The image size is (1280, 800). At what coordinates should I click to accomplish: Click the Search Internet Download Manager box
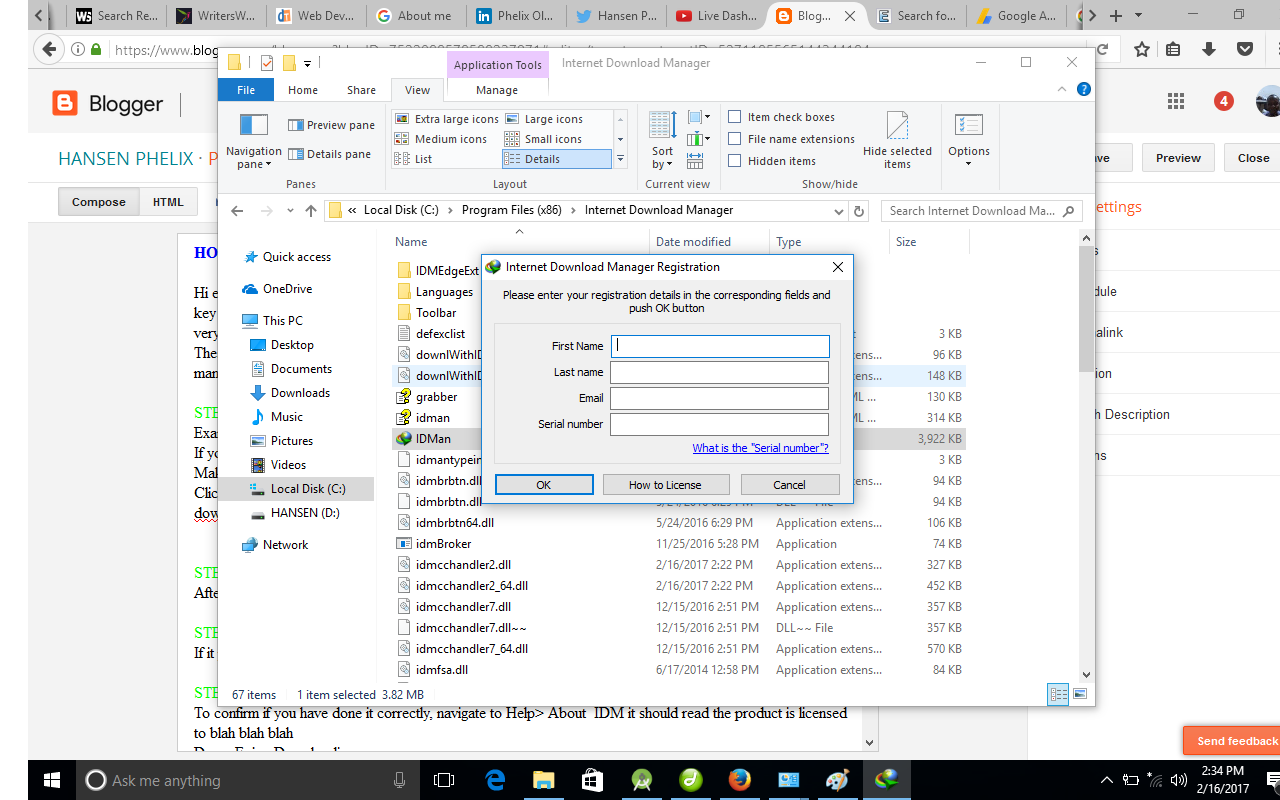(982, 211)
